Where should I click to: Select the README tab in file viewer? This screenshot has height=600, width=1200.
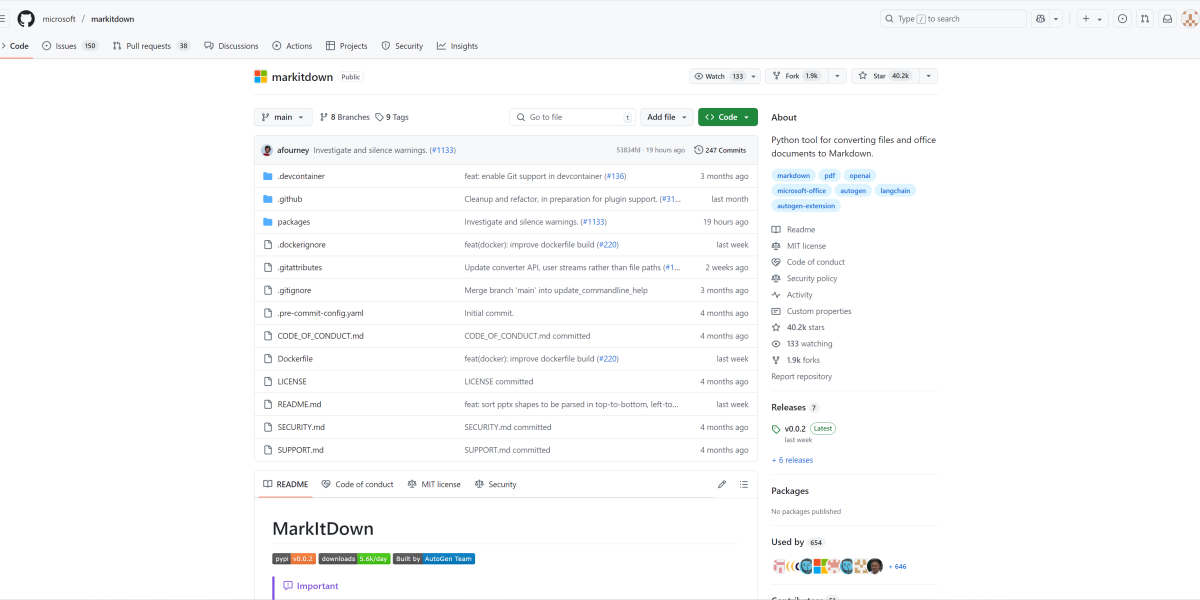coord(285,484)
